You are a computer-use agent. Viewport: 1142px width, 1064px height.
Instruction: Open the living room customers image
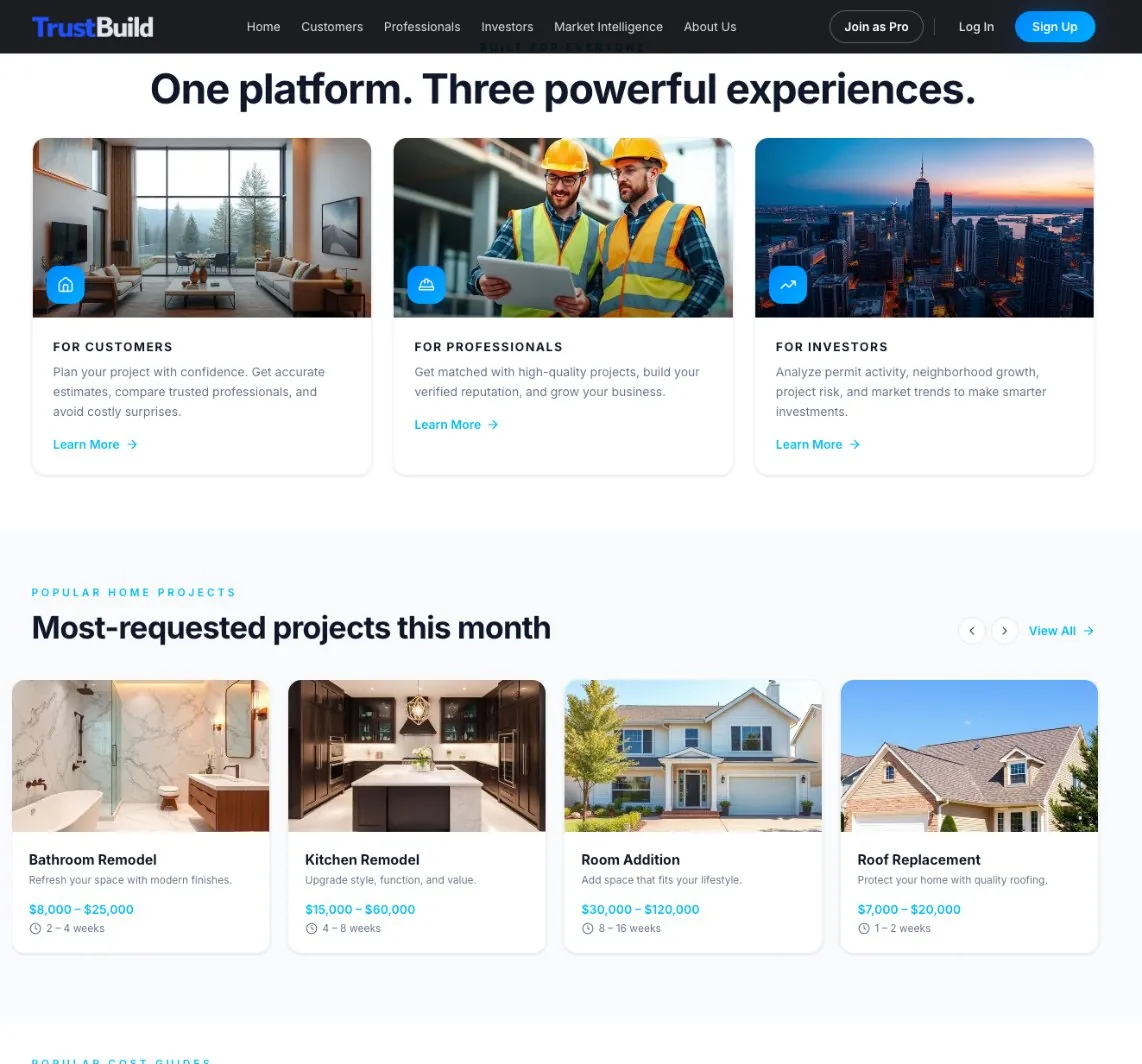click(202, 228)
